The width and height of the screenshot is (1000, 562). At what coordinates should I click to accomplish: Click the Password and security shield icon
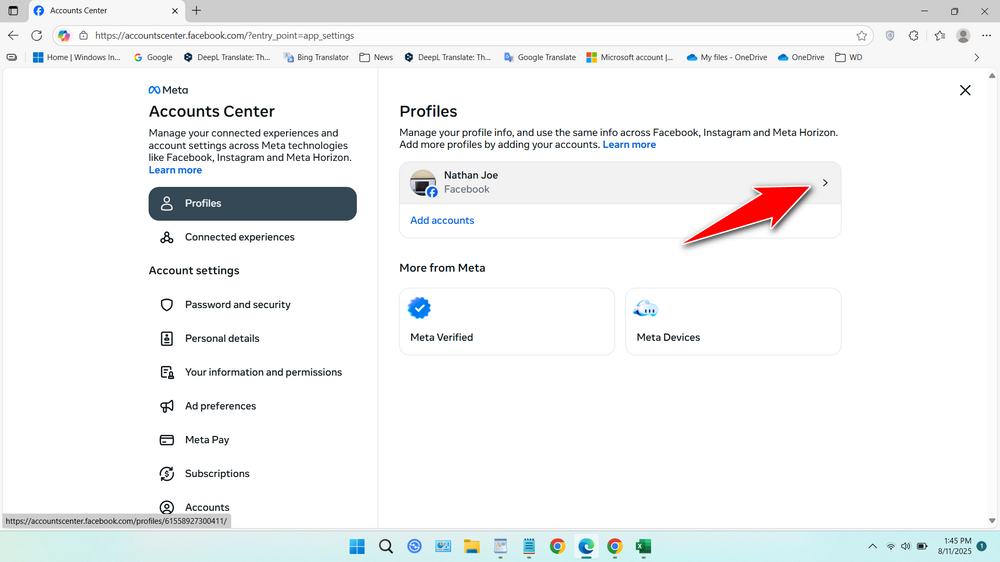(x=166, y=305)
